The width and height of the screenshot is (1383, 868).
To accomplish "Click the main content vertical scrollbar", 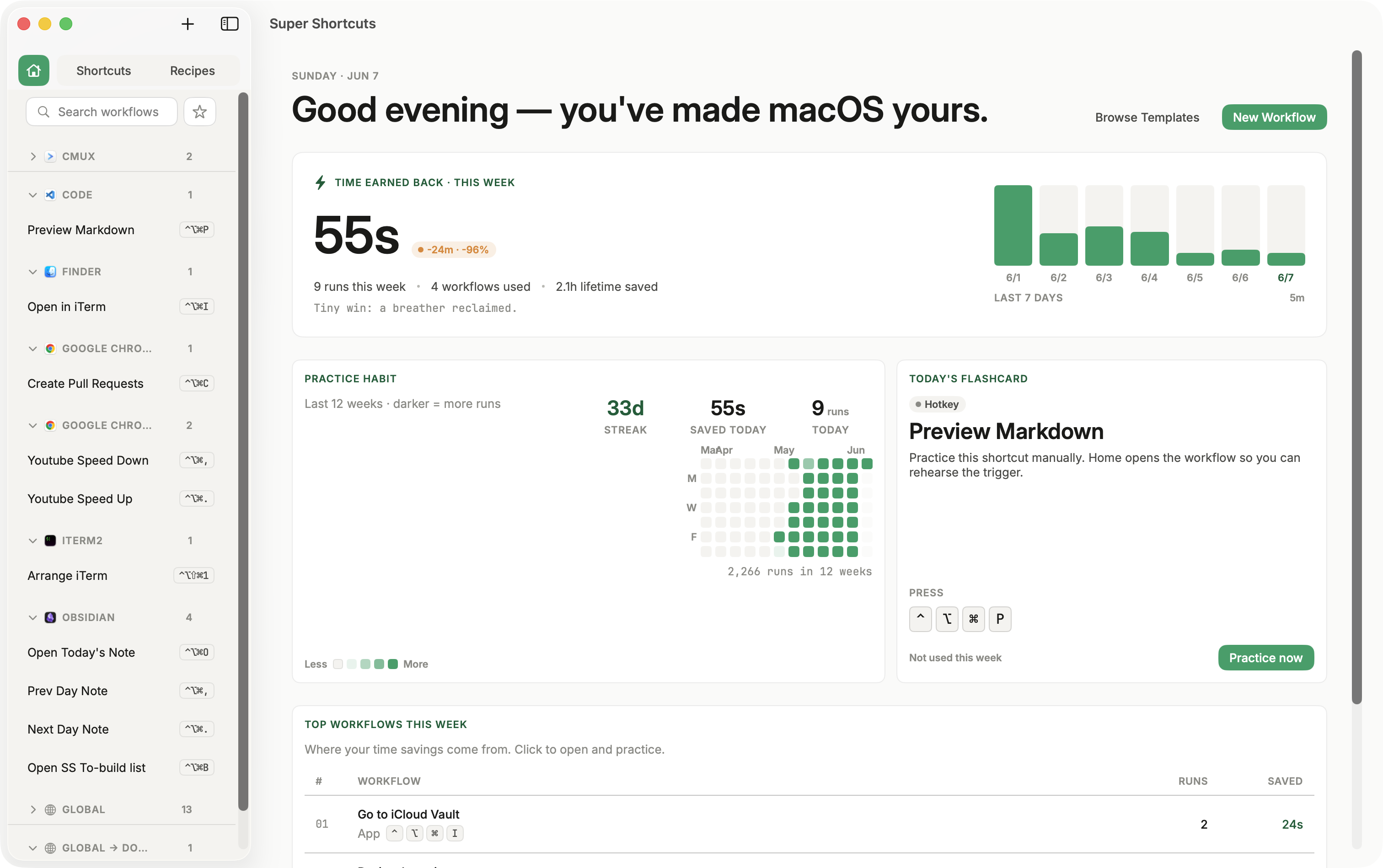I will tap(1356, 376).
